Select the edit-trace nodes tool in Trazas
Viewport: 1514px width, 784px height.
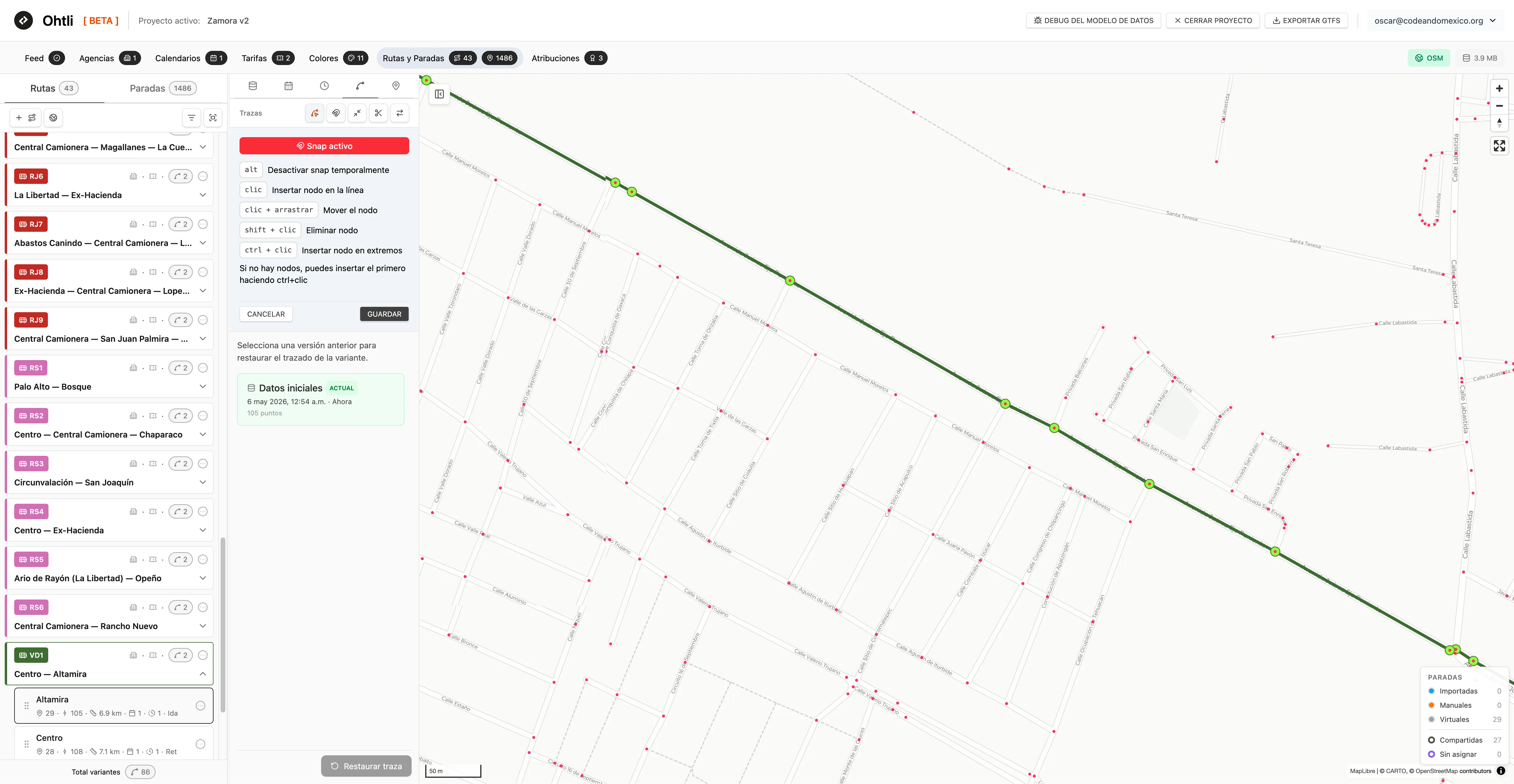[x=315, y=113]
